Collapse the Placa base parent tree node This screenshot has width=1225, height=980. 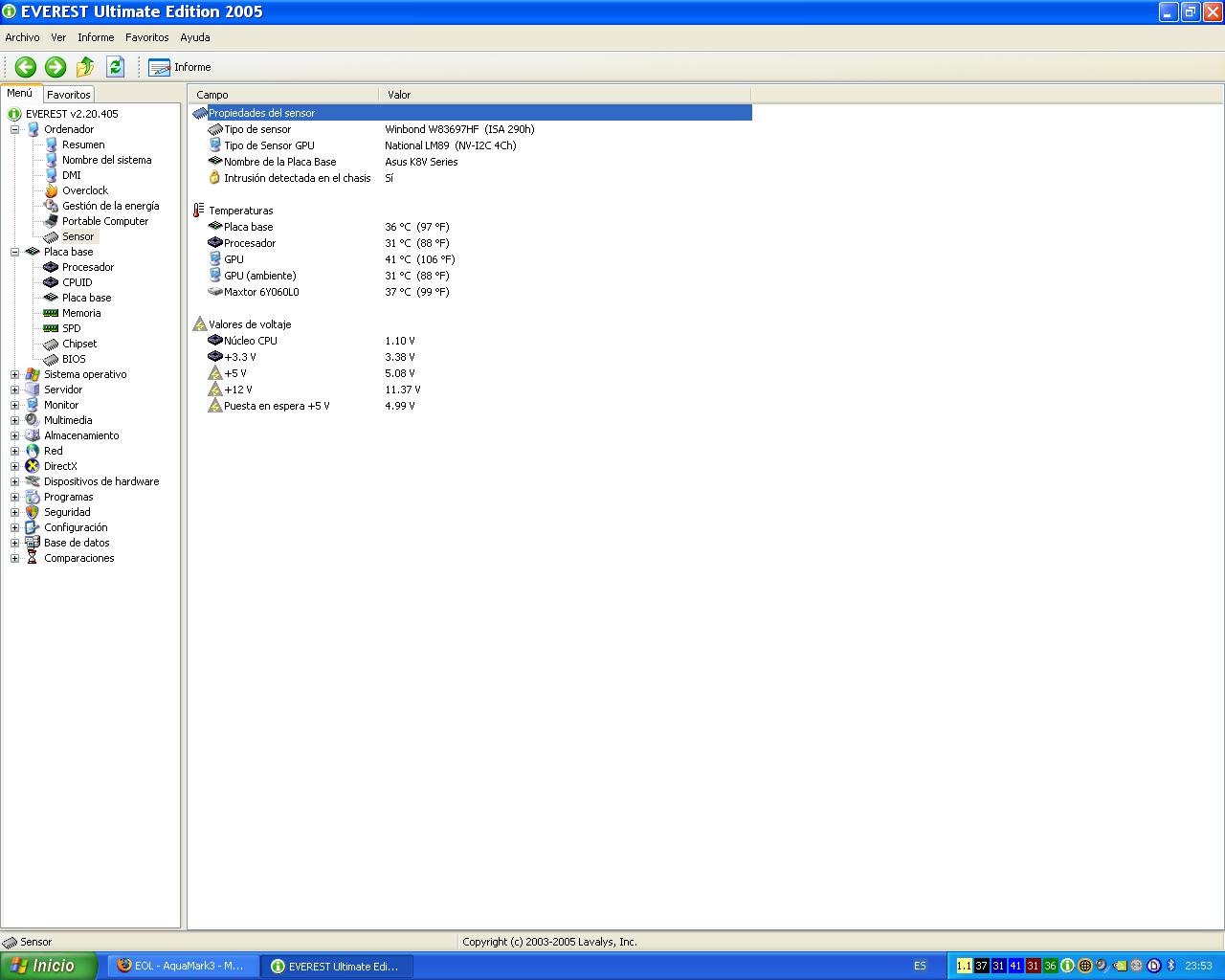point(14,252)
